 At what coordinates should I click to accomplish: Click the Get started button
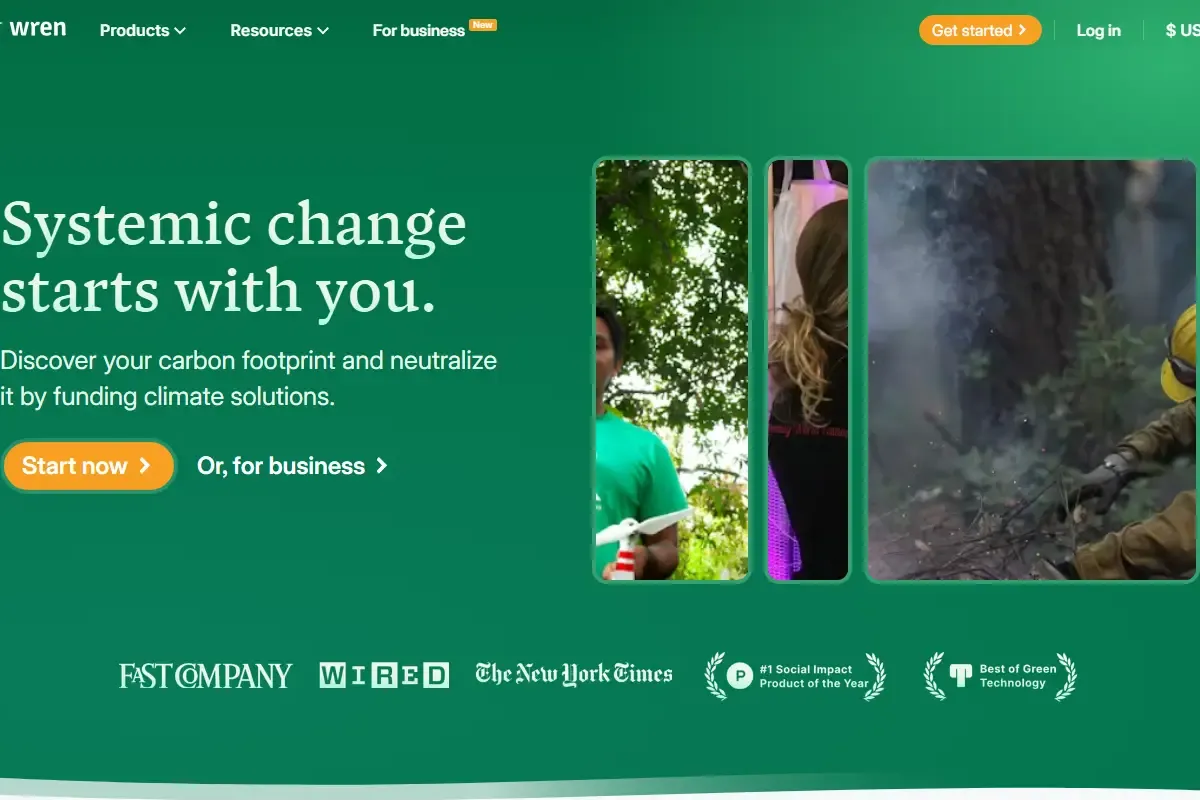tap(980, 30)
